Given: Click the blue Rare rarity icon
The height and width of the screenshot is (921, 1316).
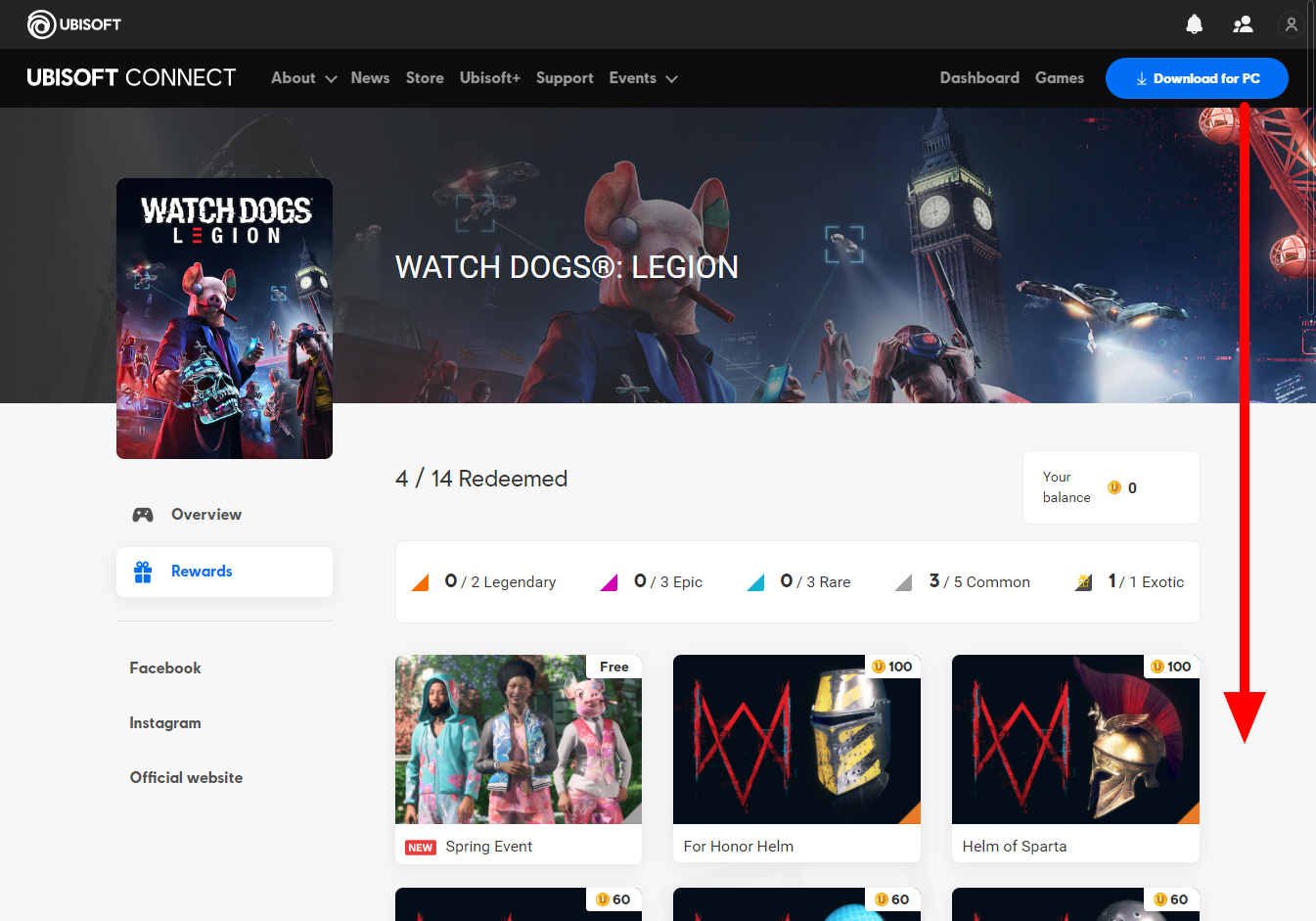Looking at the screenshot, I should 755,582.
